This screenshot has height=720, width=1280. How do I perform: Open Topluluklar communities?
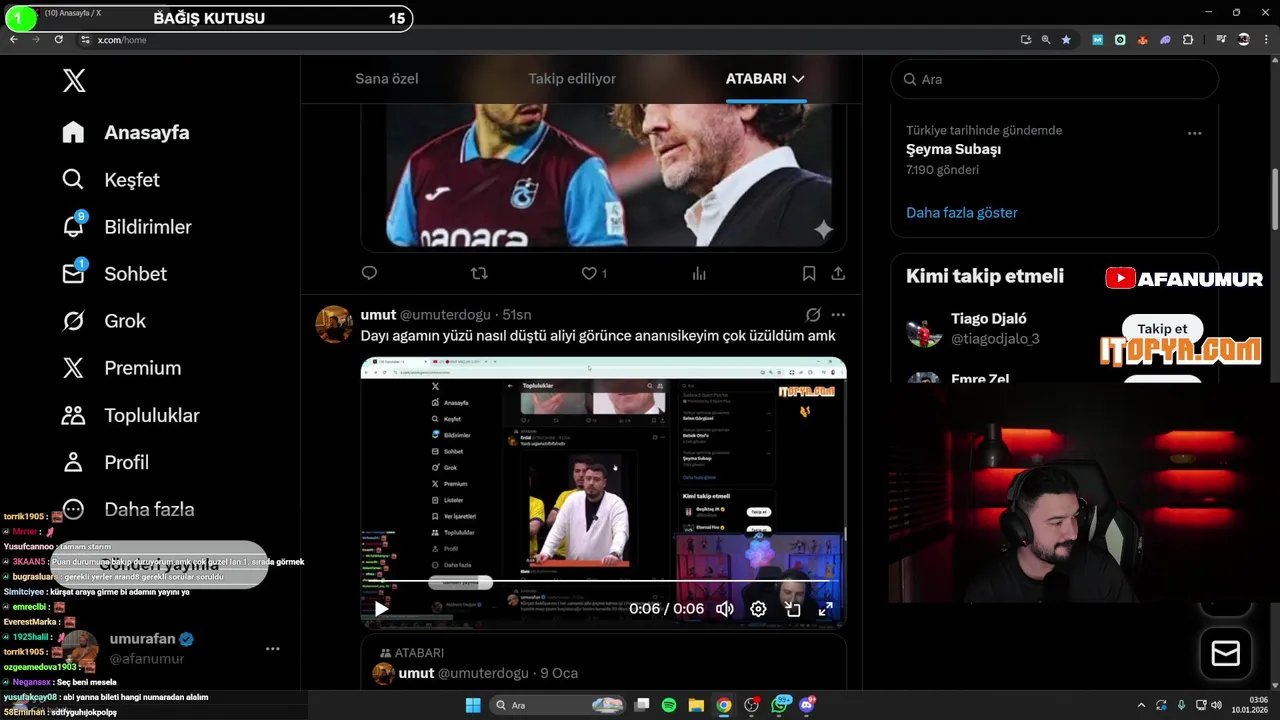tap(131, 415)
